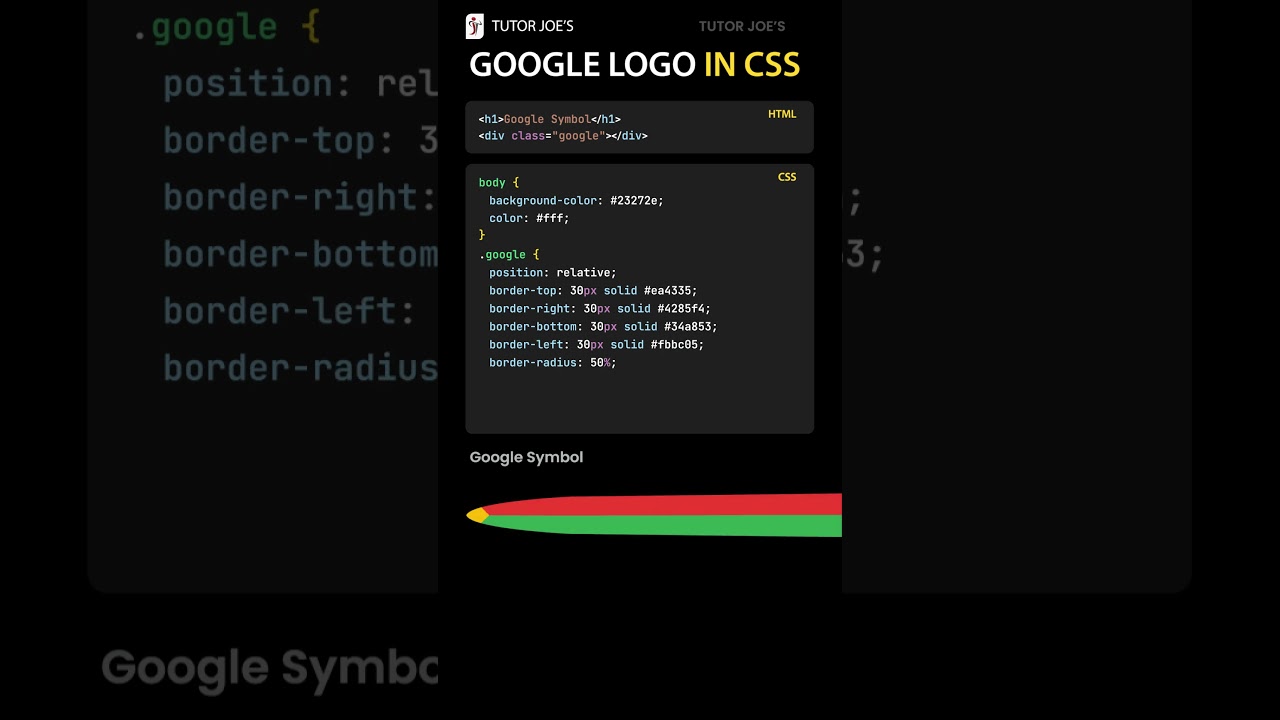Click the Google Symbol preview heading

click(526, 457)
